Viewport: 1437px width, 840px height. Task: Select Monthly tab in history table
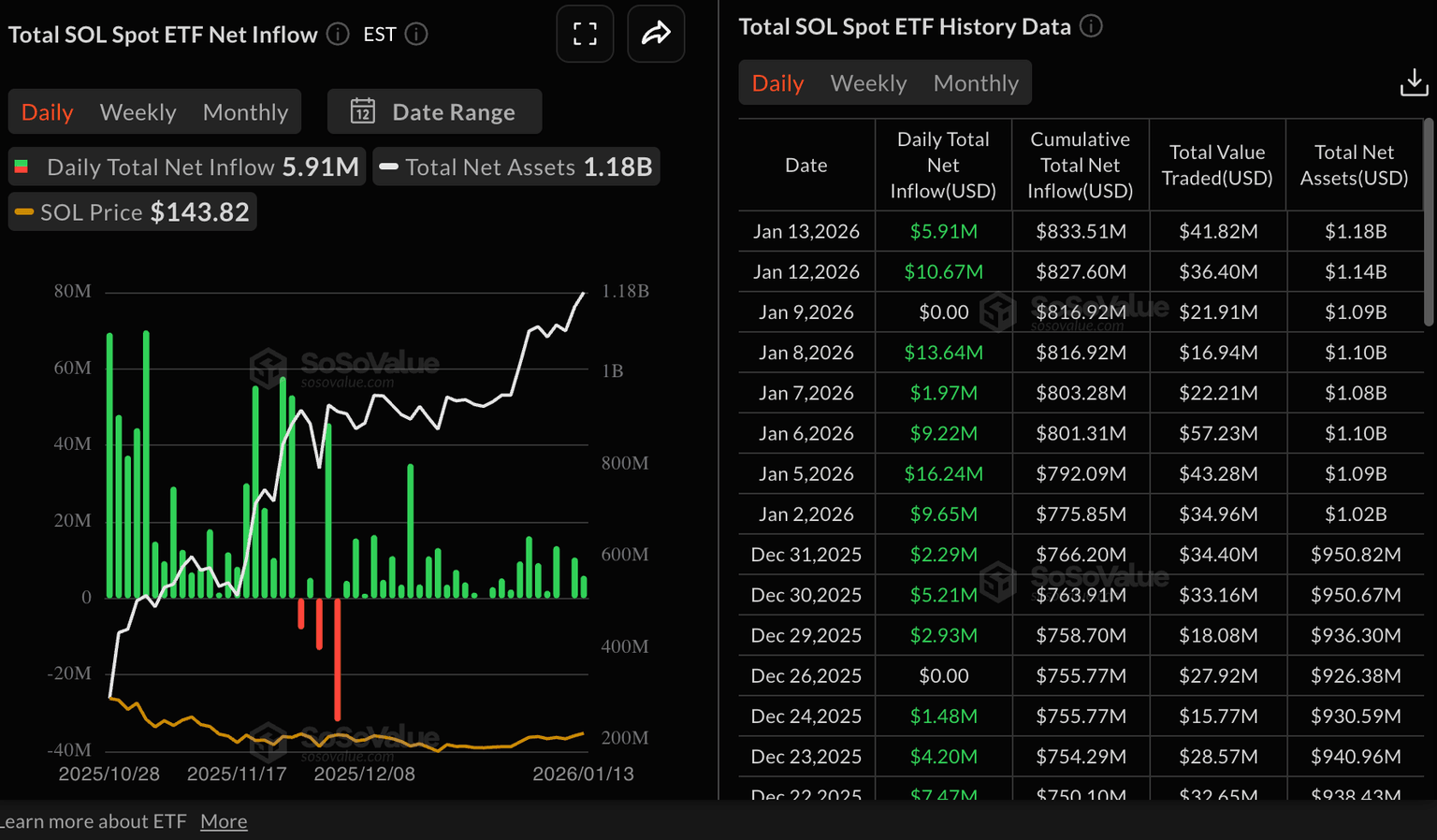(x=976, y=83)
